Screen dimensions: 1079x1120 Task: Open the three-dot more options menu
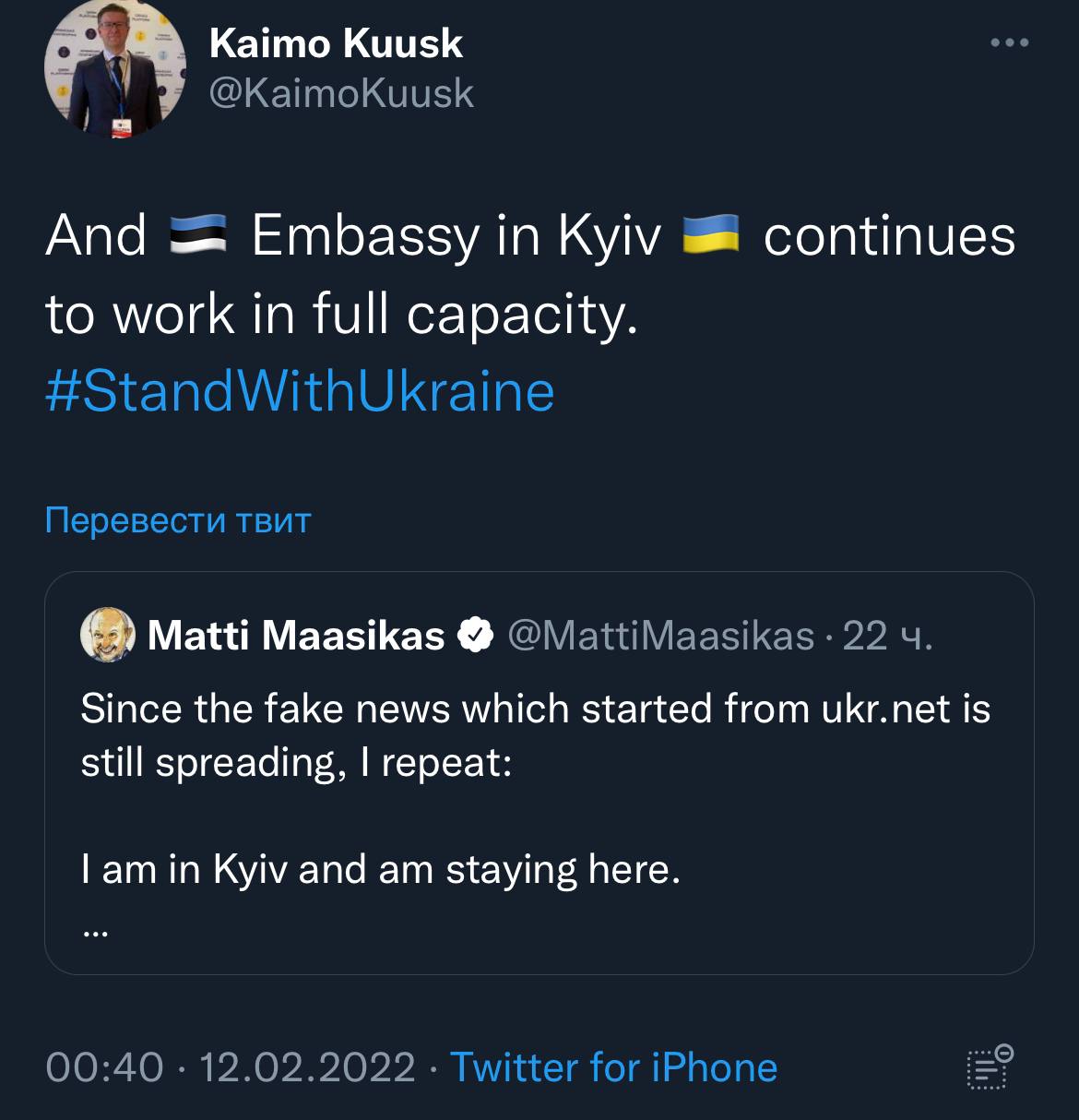pos(1009,42)
